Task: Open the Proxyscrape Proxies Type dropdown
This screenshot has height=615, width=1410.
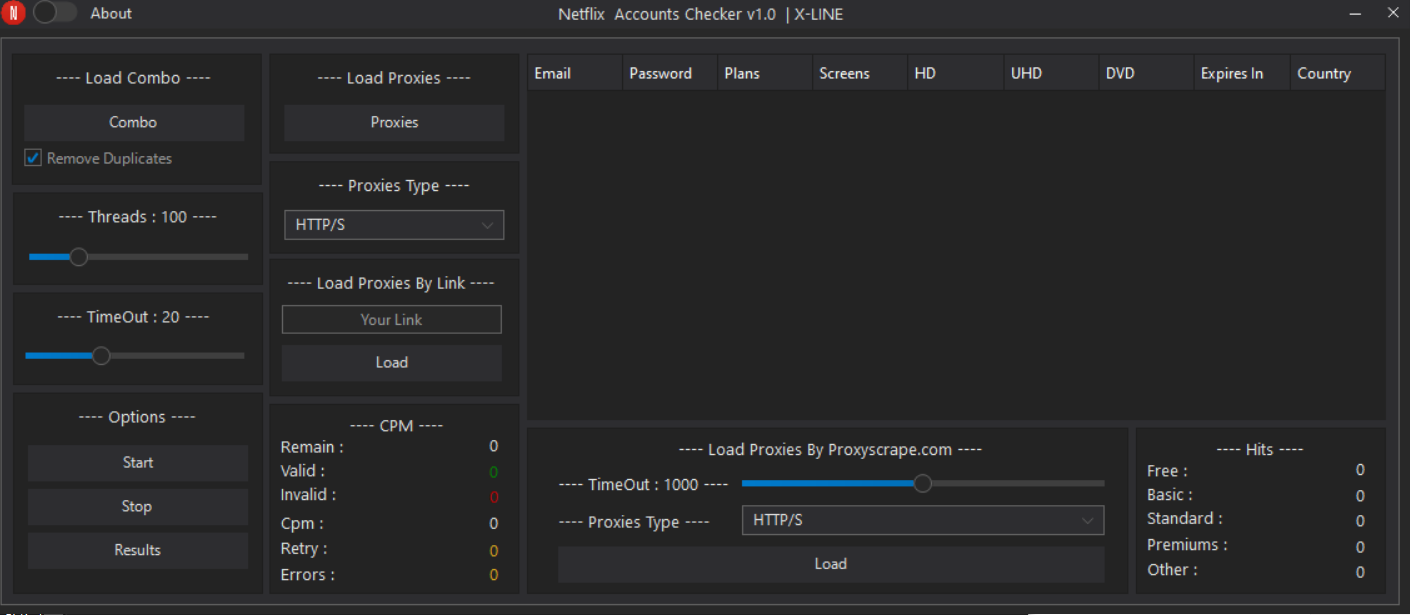Action: (921, 520)
